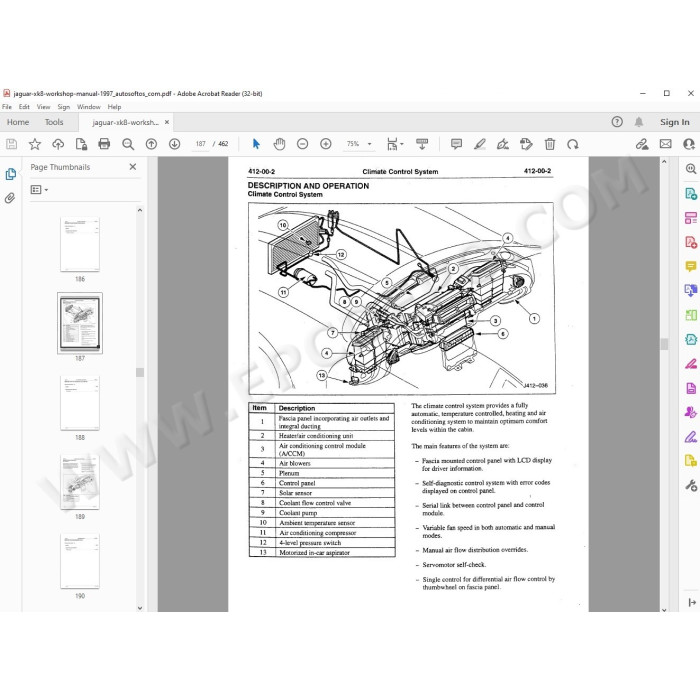
Task: Open the Attachments paperclip panel
Action: pyautogui.click(x=10, y=198)
